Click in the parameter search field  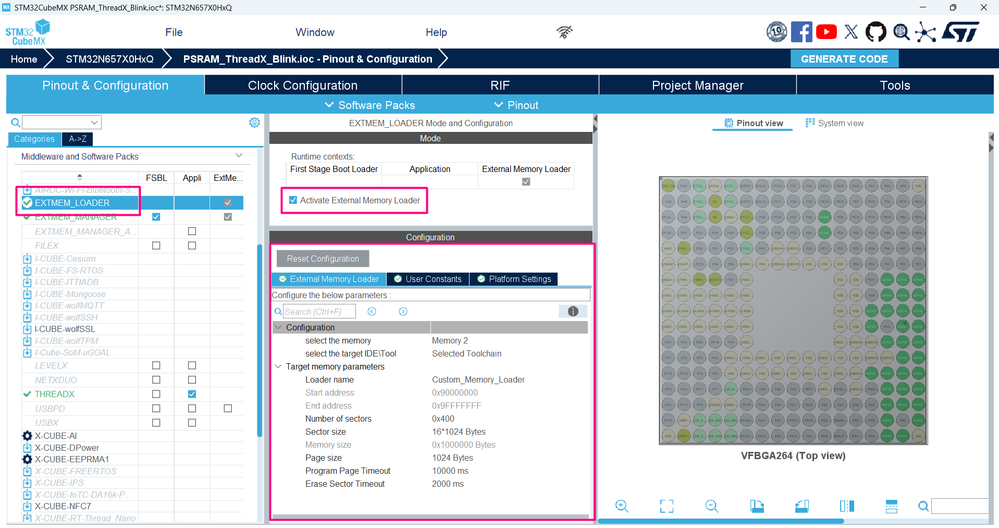tap(319, 311)
